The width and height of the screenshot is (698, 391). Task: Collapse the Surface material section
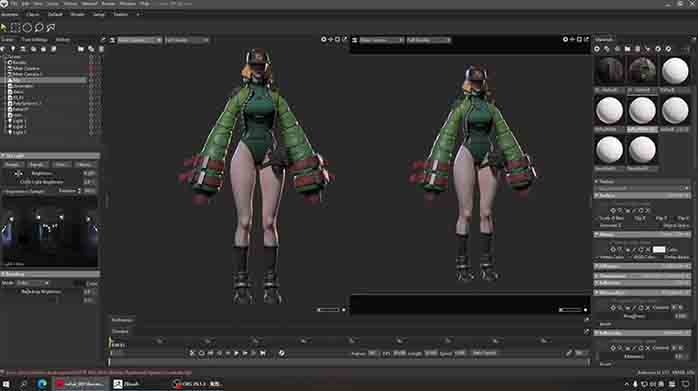pos(642,196)
